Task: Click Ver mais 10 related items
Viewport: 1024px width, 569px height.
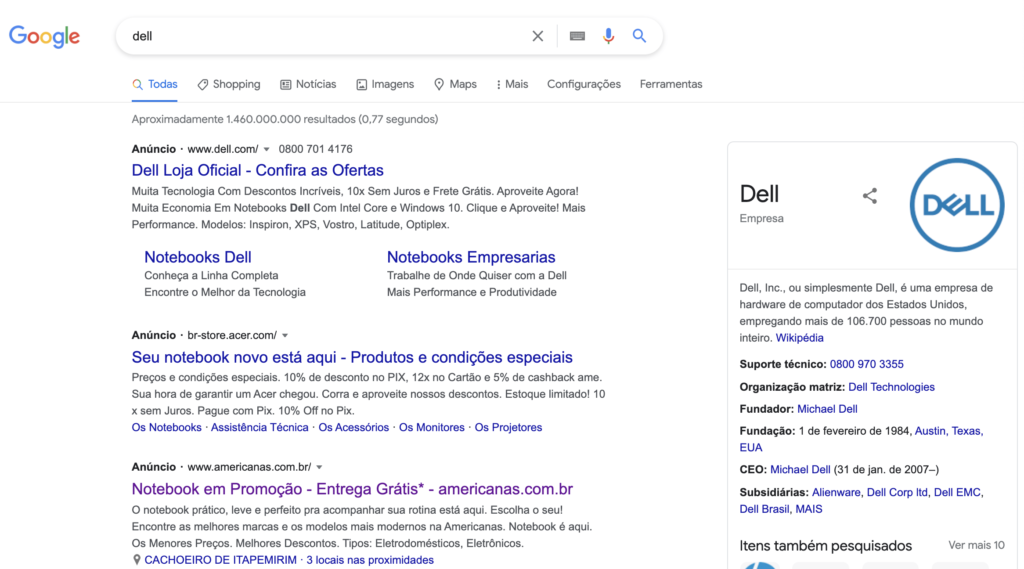Action: coord(976,545)
